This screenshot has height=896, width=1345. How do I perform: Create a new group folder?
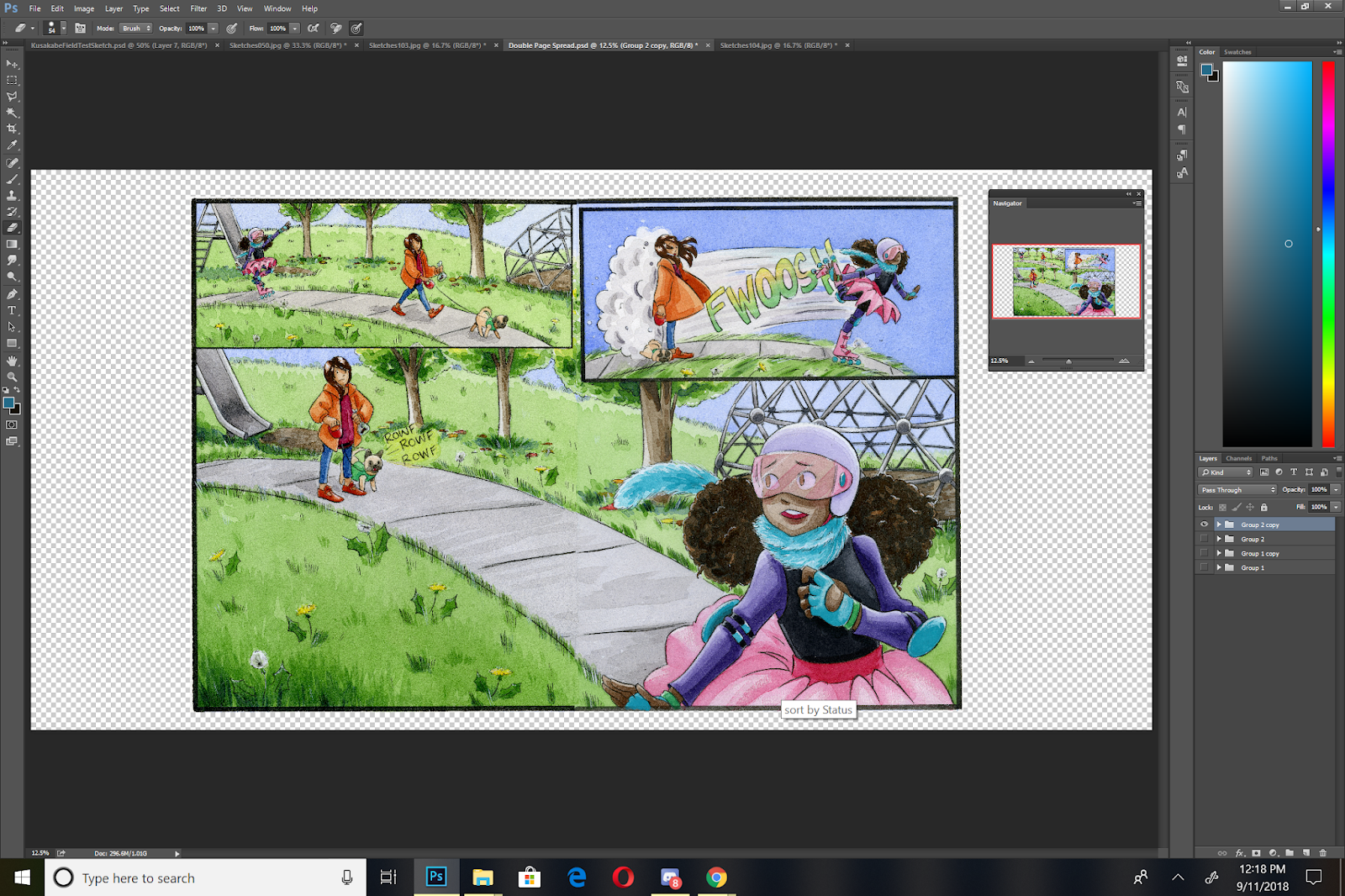[1290, 853]
